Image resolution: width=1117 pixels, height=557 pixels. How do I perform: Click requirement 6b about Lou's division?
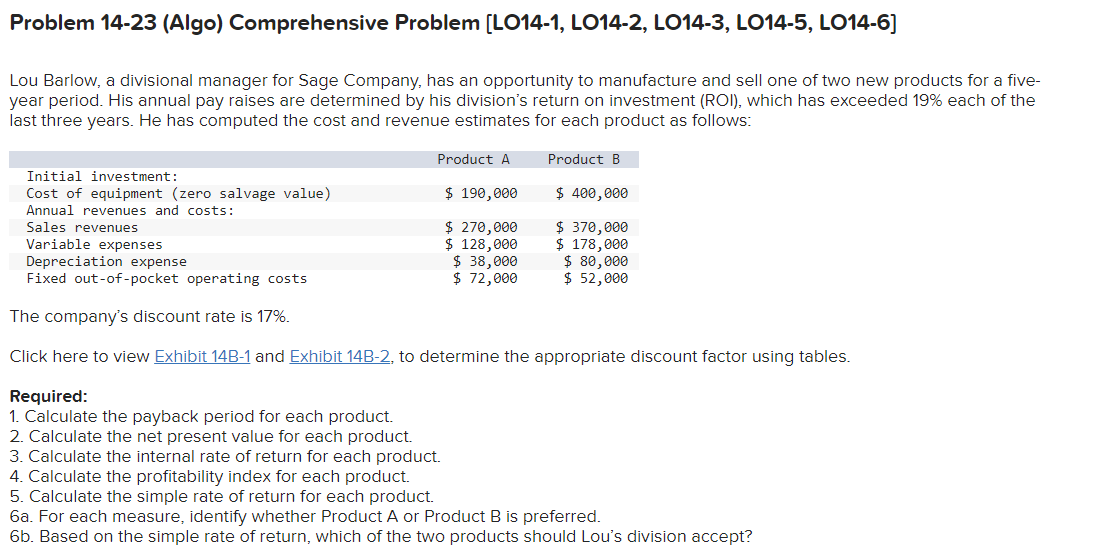381,536
